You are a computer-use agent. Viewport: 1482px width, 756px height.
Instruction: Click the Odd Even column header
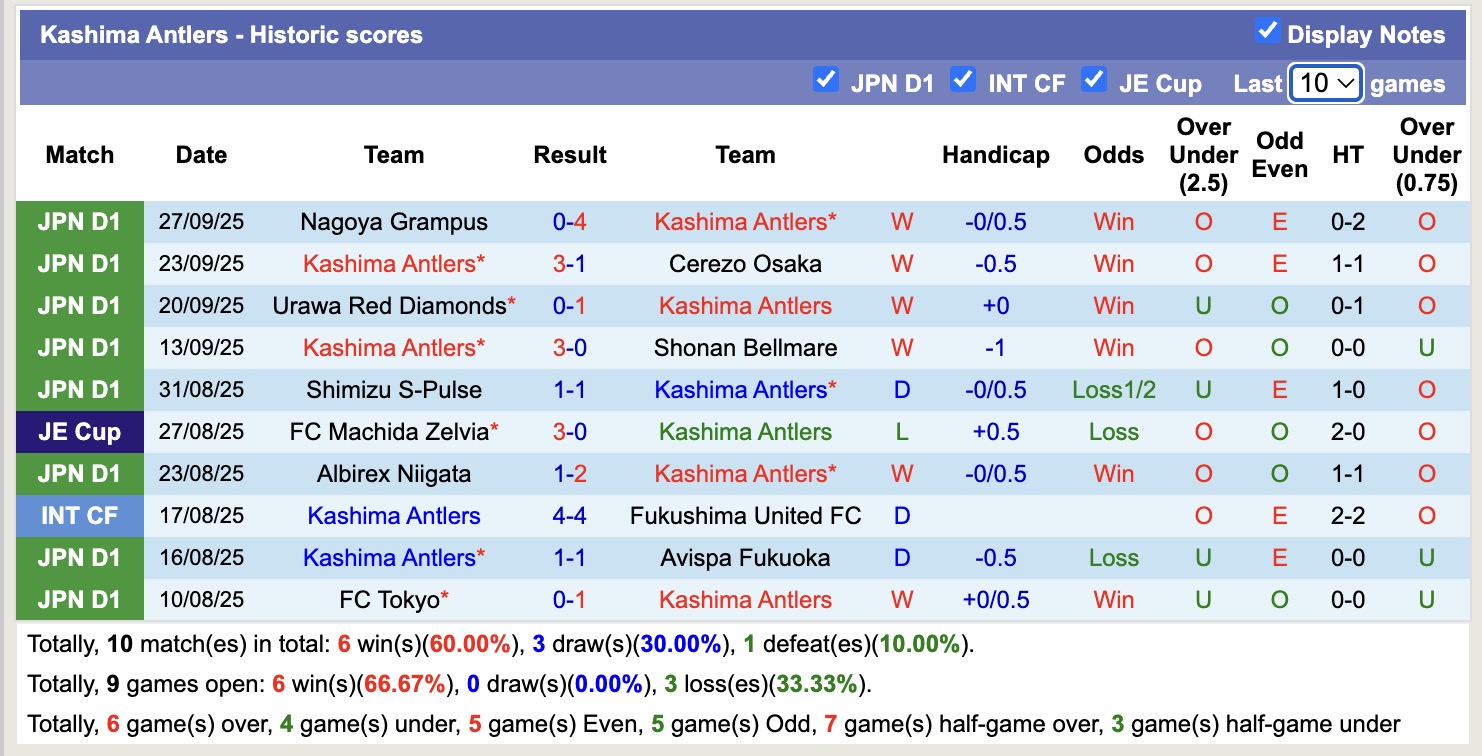1279,155
